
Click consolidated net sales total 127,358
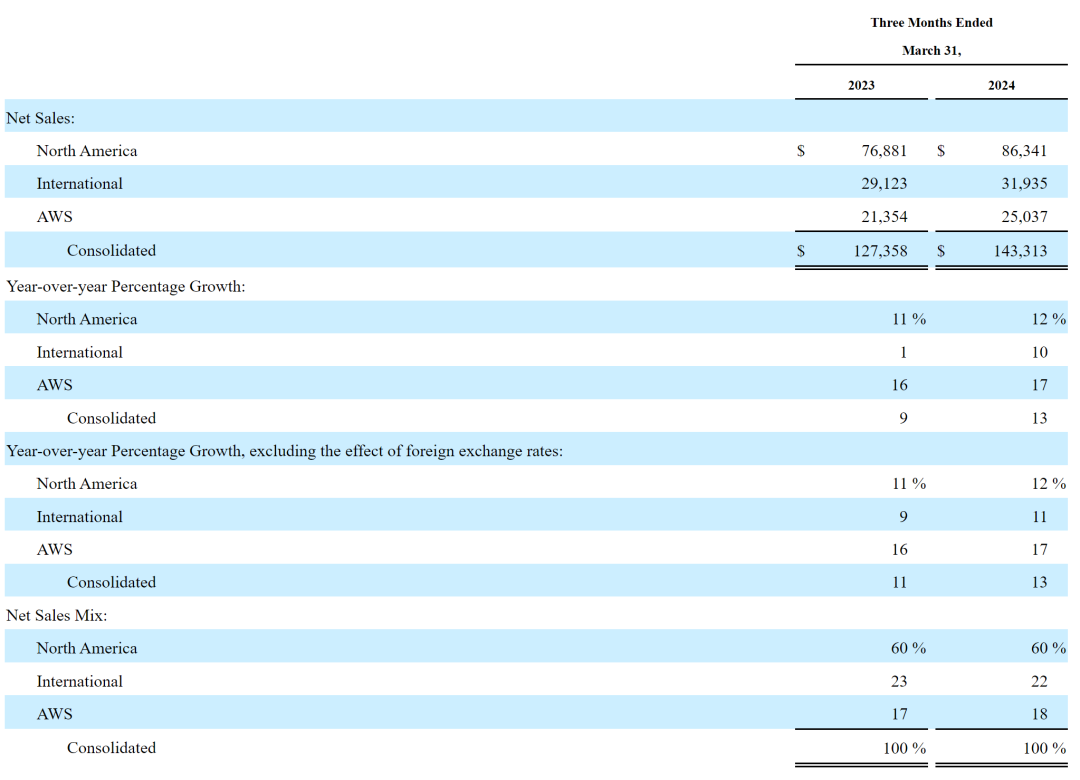[880, 251]
